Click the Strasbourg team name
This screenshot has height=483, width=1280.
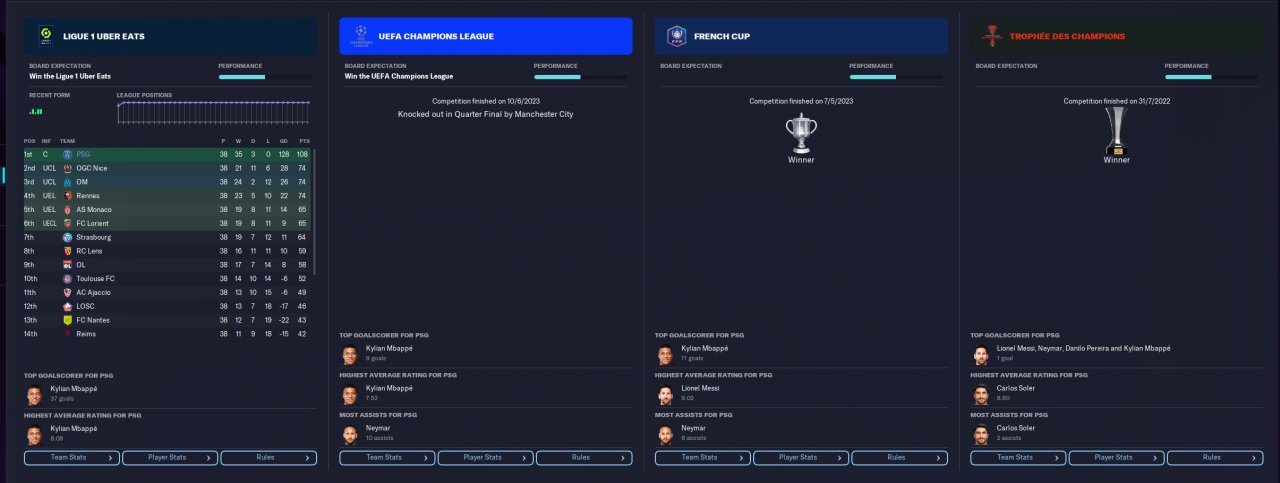point(94,237)
